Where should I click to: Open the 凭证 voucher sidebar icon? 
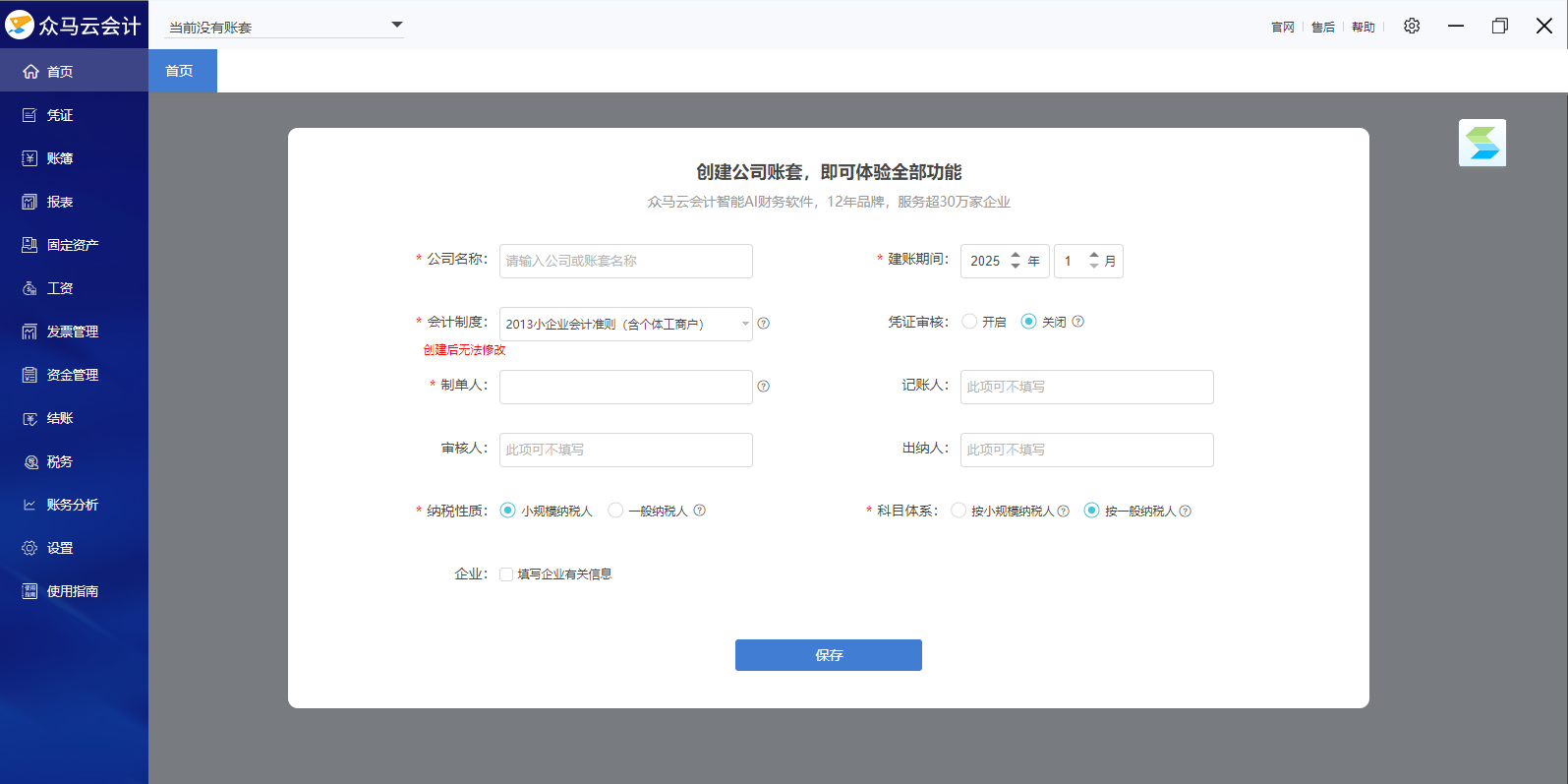pos(29,115)
